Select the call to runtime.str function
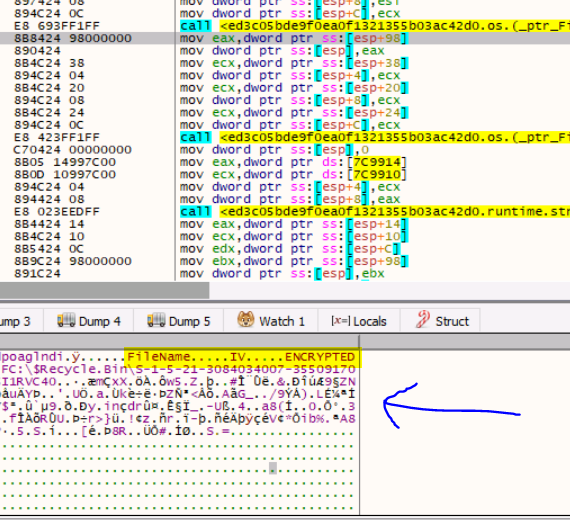Viewport: 570px width, 526px height. coord(374,211)
